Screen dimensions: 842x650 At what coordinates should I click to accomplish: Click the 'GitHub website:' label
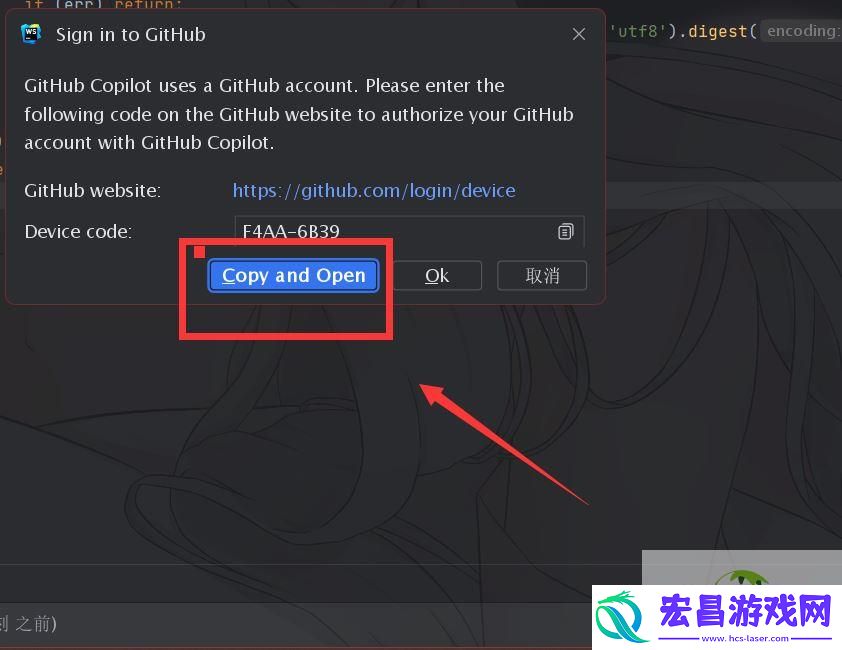[92, 191]
